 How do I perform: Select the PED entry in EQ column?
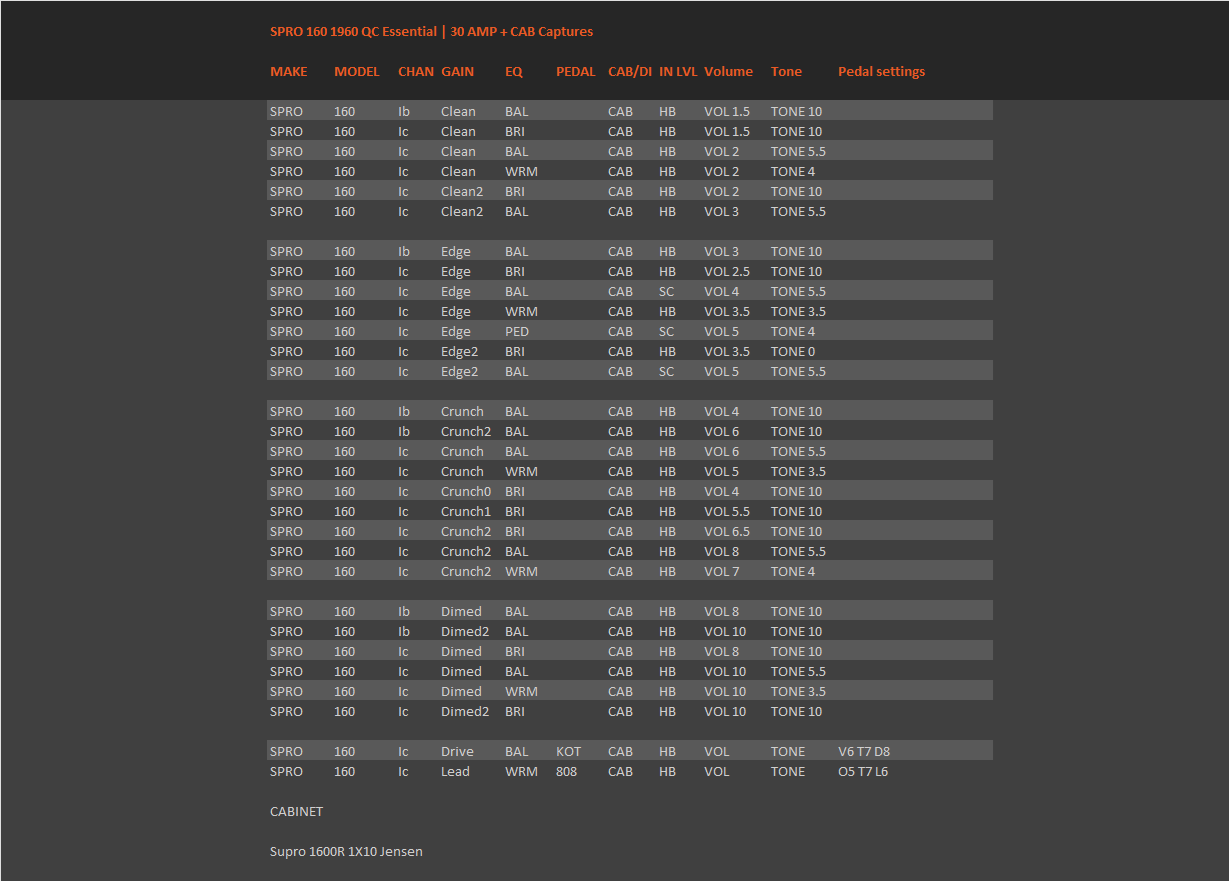click(517, 332)
